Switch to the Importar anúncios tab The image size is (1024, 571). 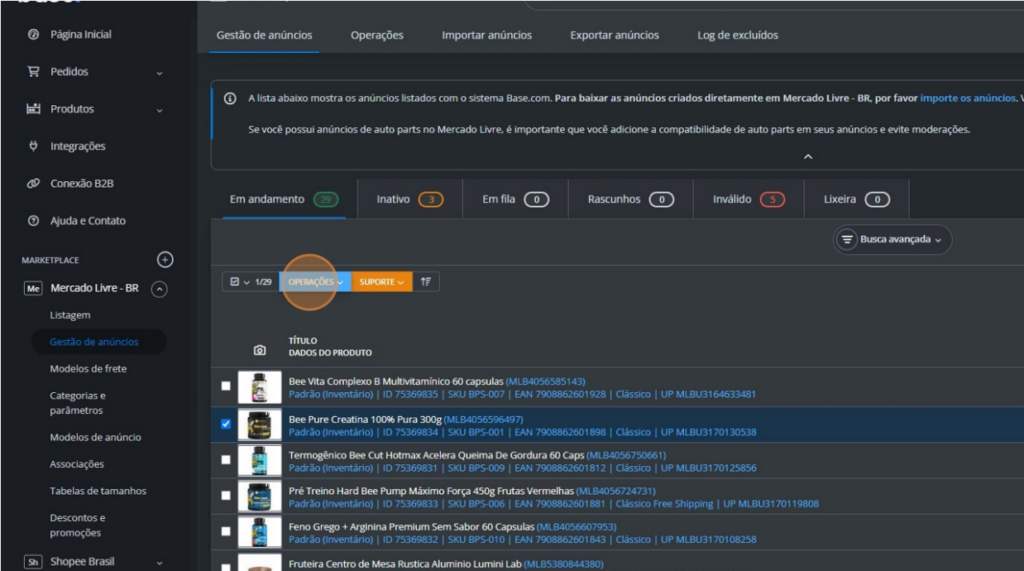[486, 35]
